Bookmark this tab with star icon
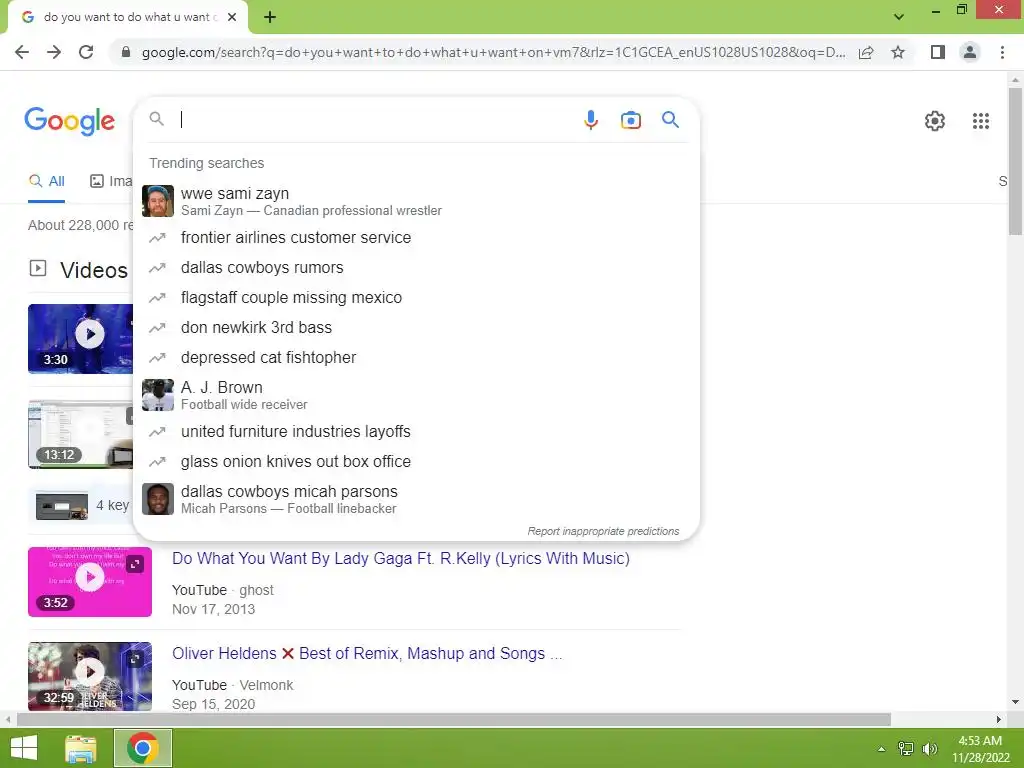 pos(898,52)
